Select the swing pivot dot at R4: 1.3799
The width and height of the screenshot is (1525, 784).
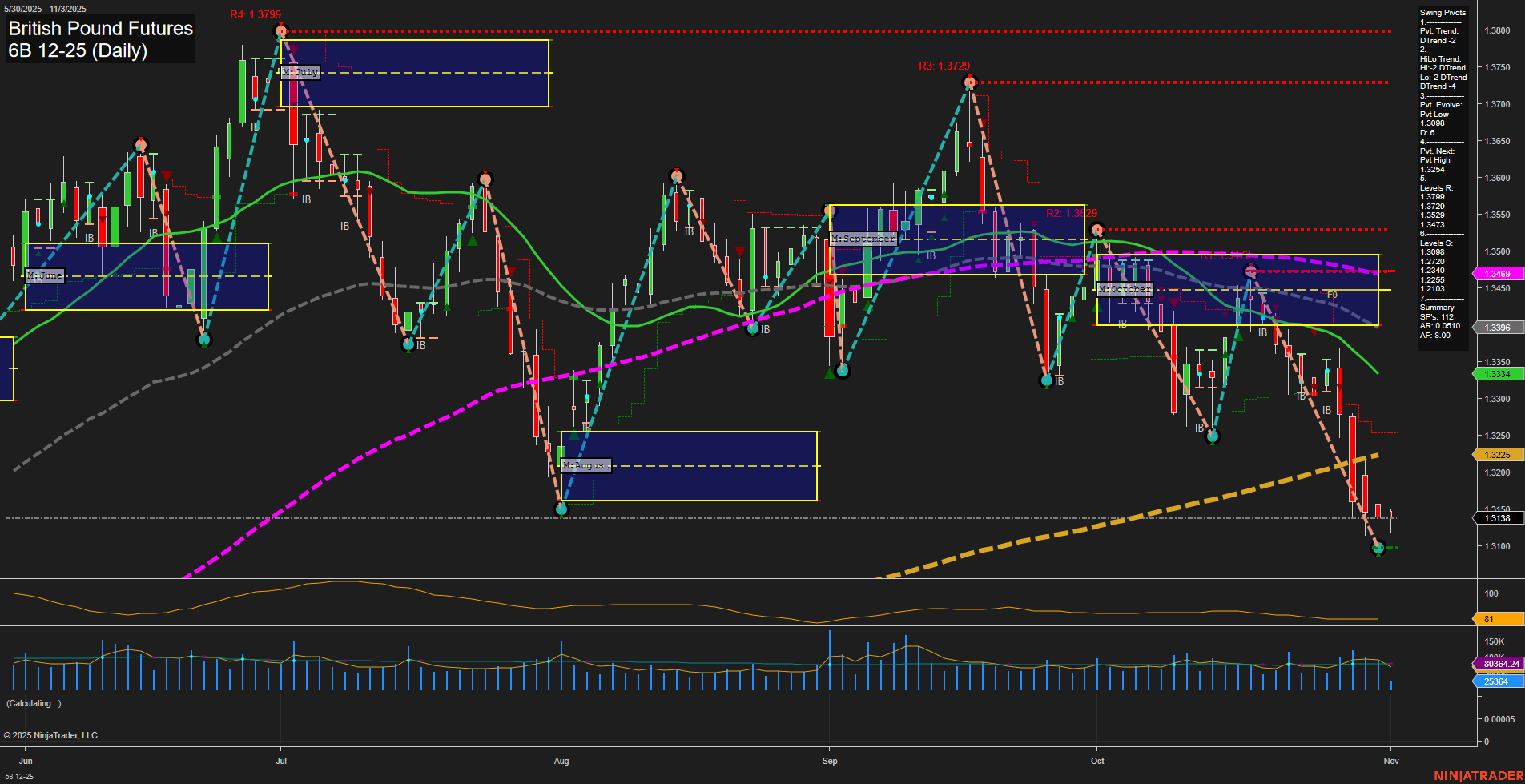[x=281, y=30]
